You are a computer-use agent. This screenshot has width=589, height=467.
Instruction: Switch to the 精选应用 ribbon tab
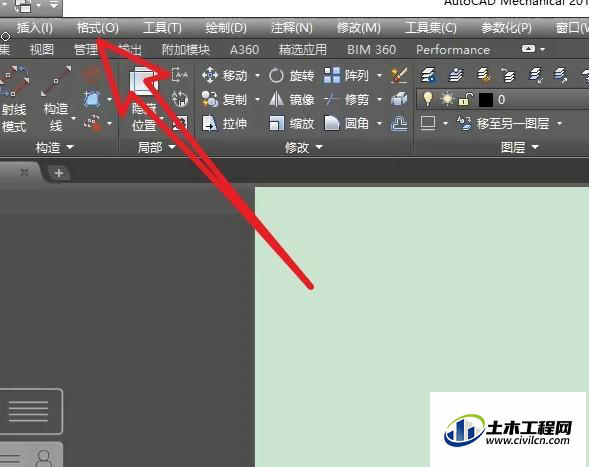[x=303, y=50]
